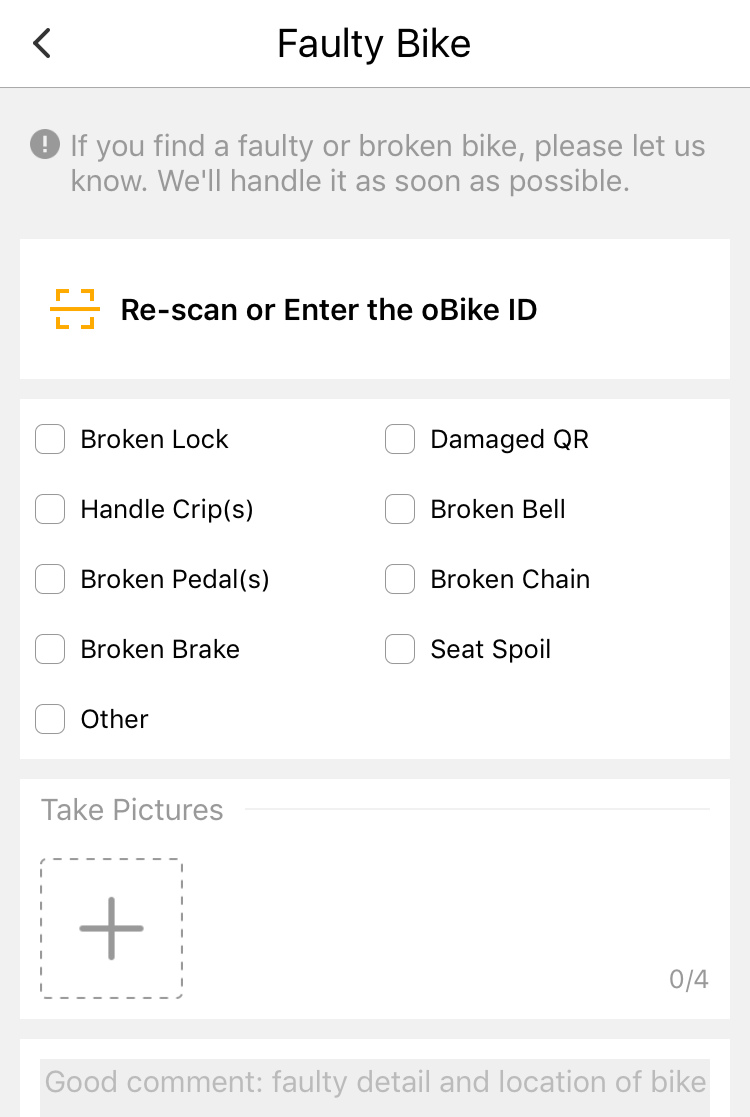
Task: Click the comment text field
Action: pos(375,1082)
